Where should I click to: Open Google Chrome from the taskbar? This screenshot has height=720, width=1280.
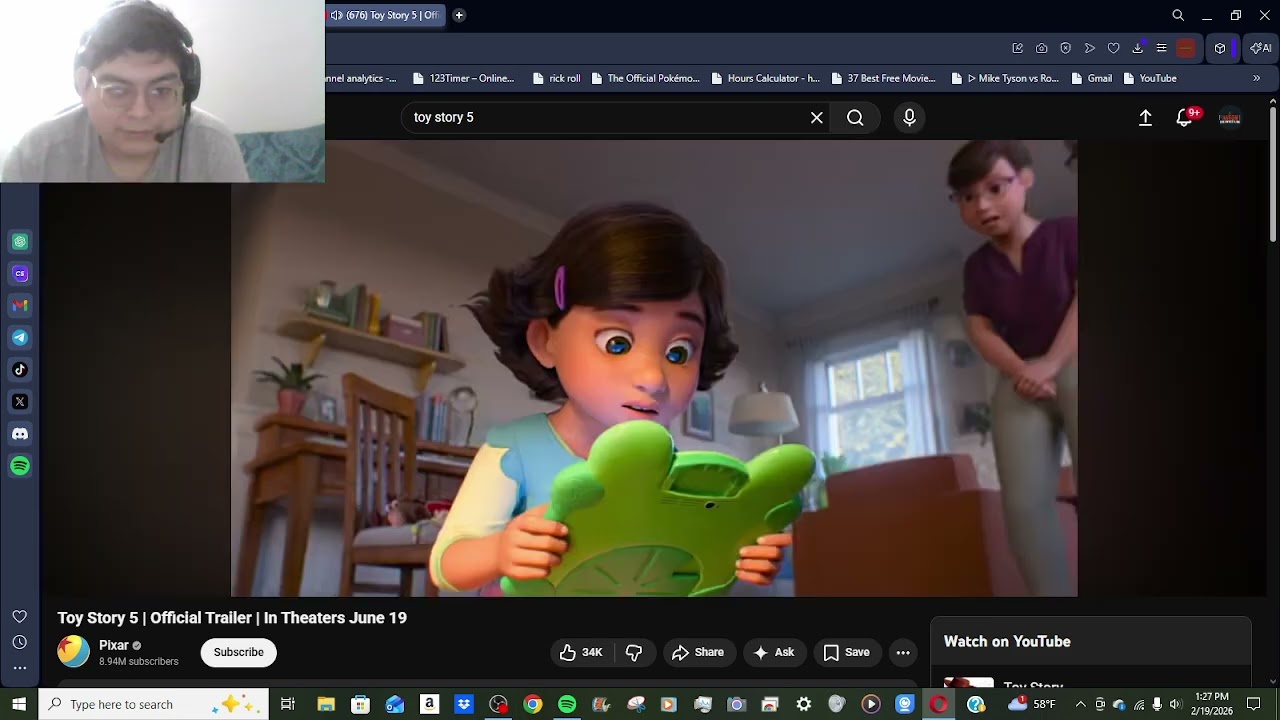point(533,704)
